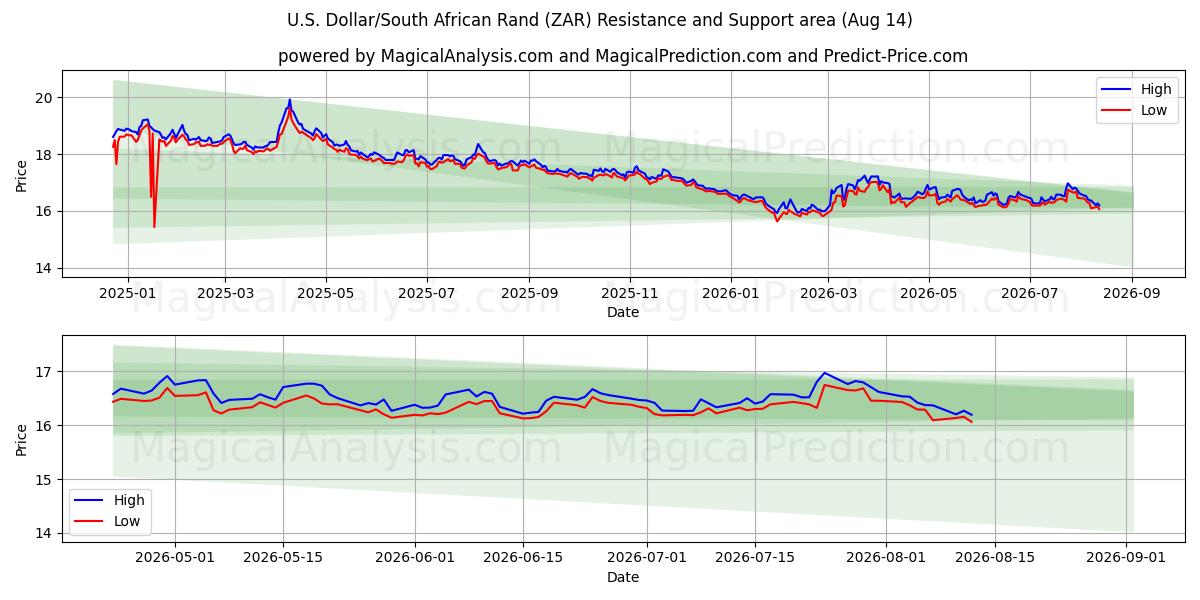Click the blue line sample in the lower chart legend
Viewport: 1200px width, 600px height.
tap(89, 501)
